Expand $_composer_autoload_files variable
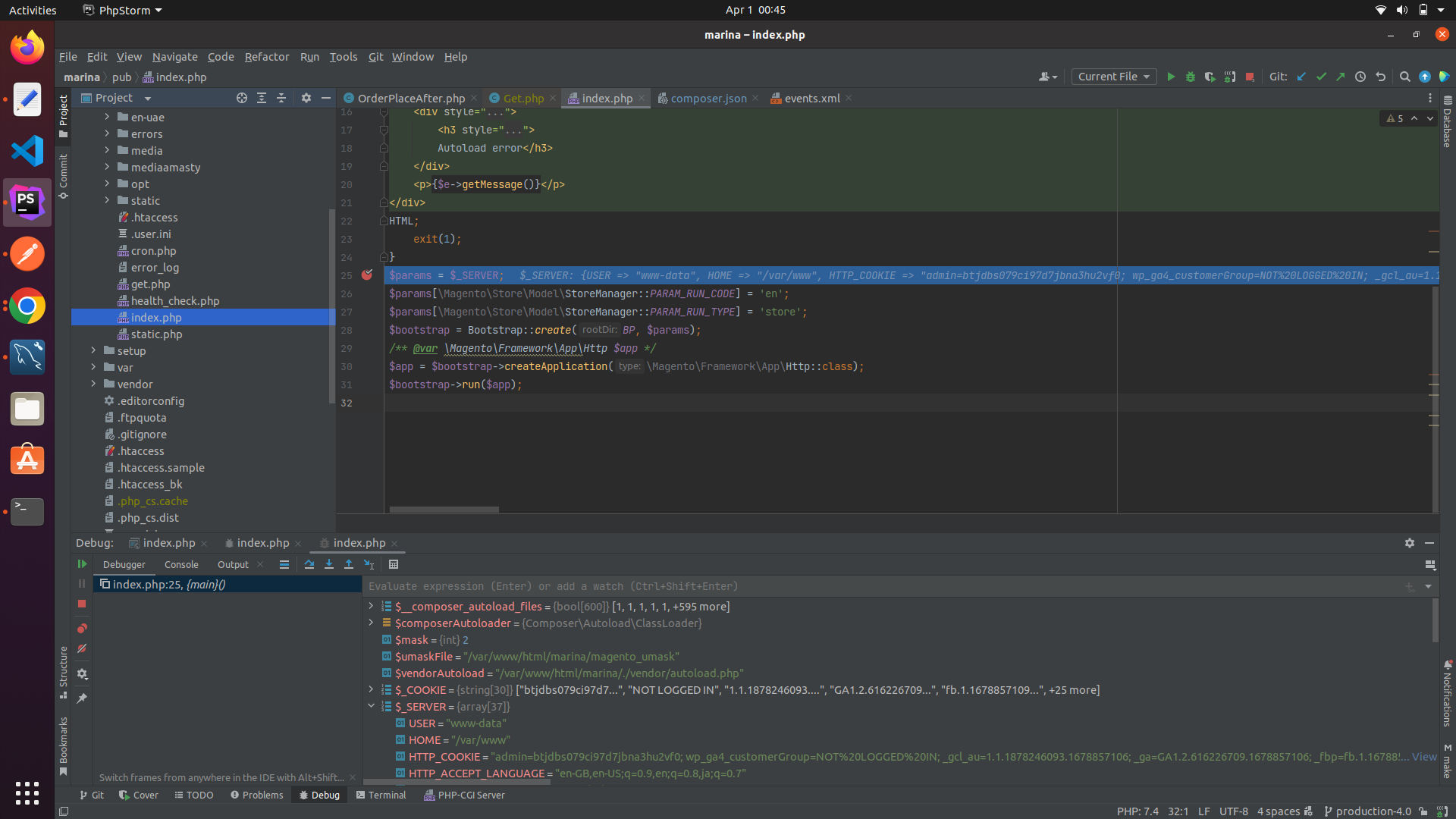This screenshot has height=819, width=1456. (371, 606)
